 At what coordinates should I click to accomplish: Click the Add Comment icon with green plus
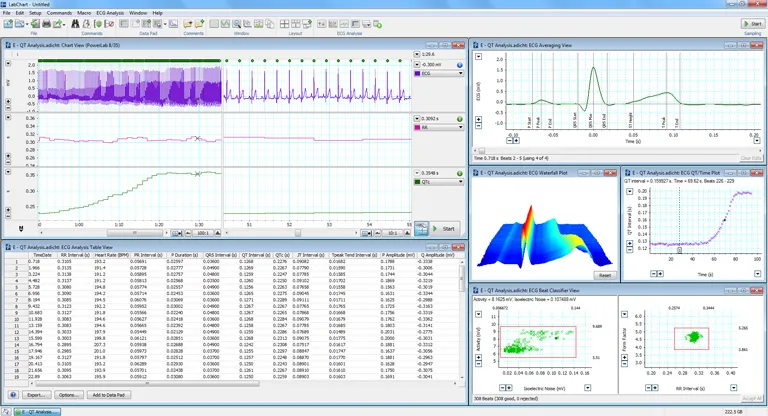(199, 24)
